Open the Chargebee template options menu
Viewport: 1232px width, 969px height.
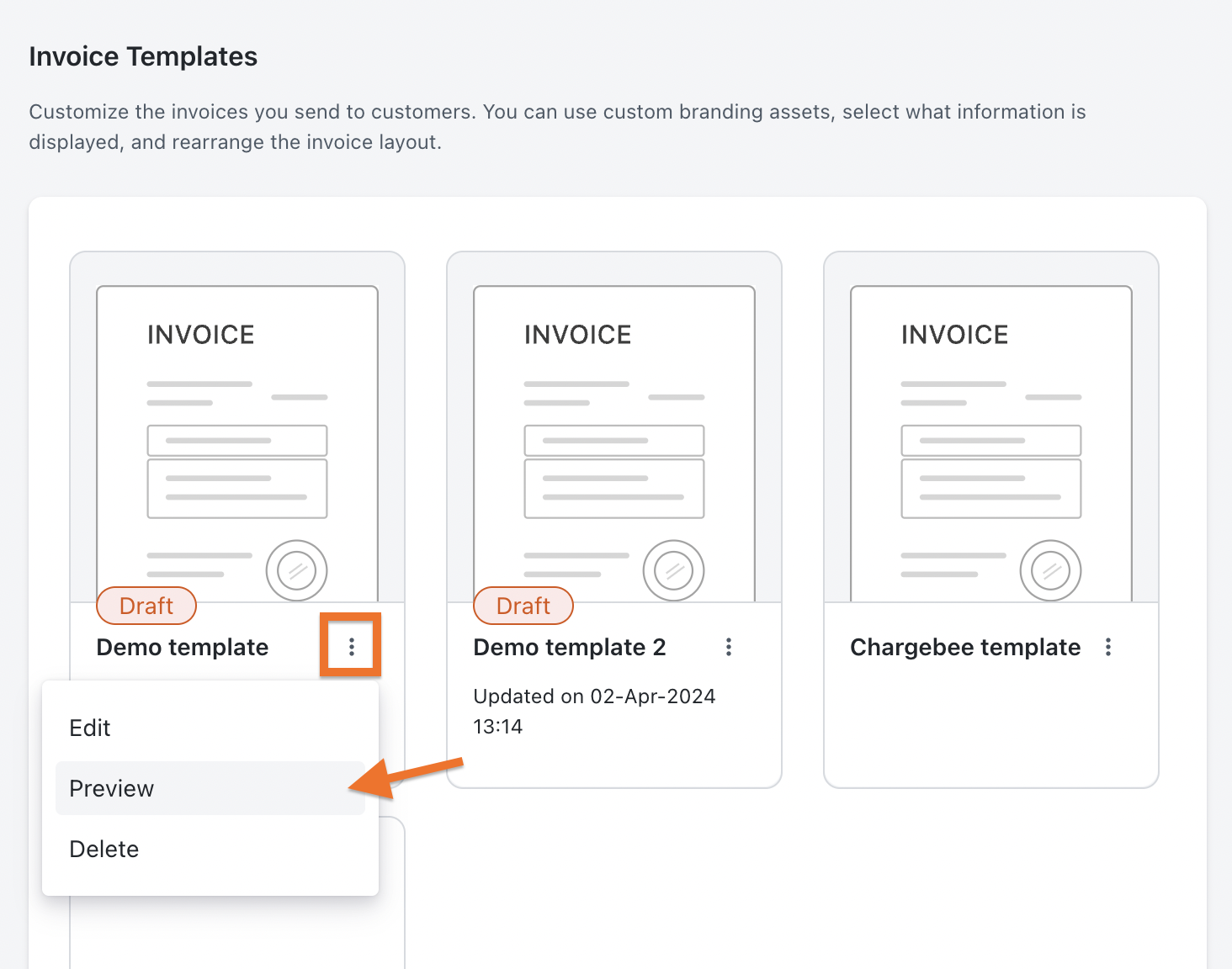point(1108,646)
